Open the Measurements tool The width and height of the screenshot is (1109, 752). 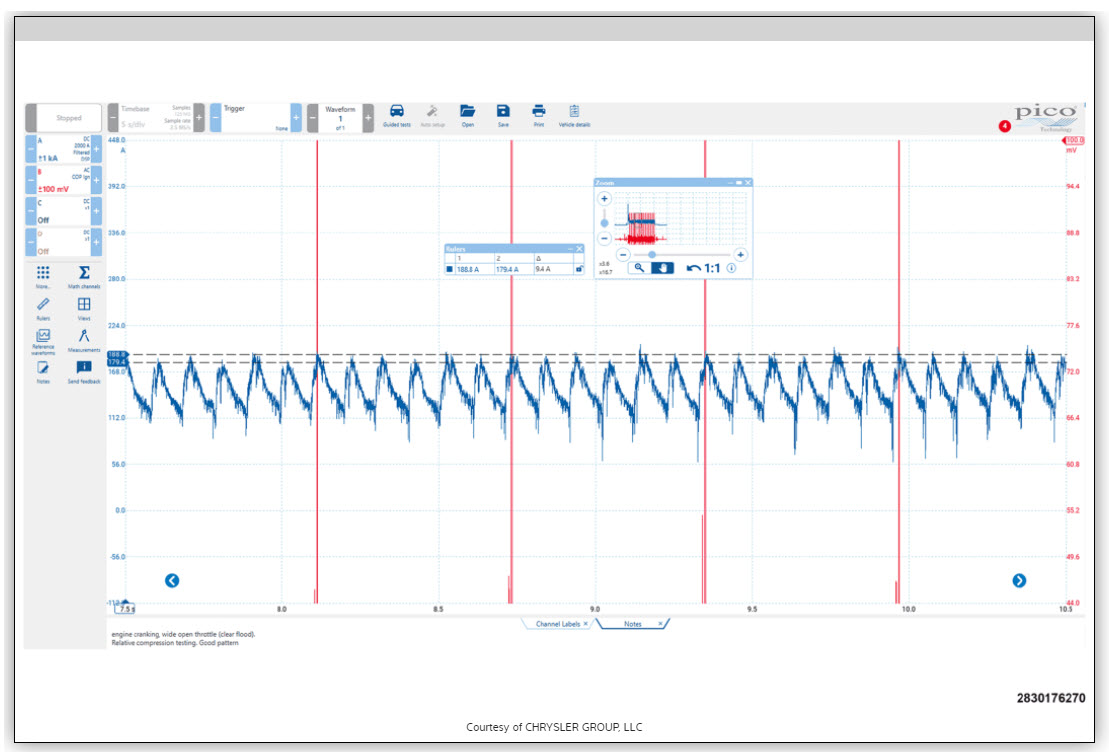pyautogui.click(x=84, y=338)
